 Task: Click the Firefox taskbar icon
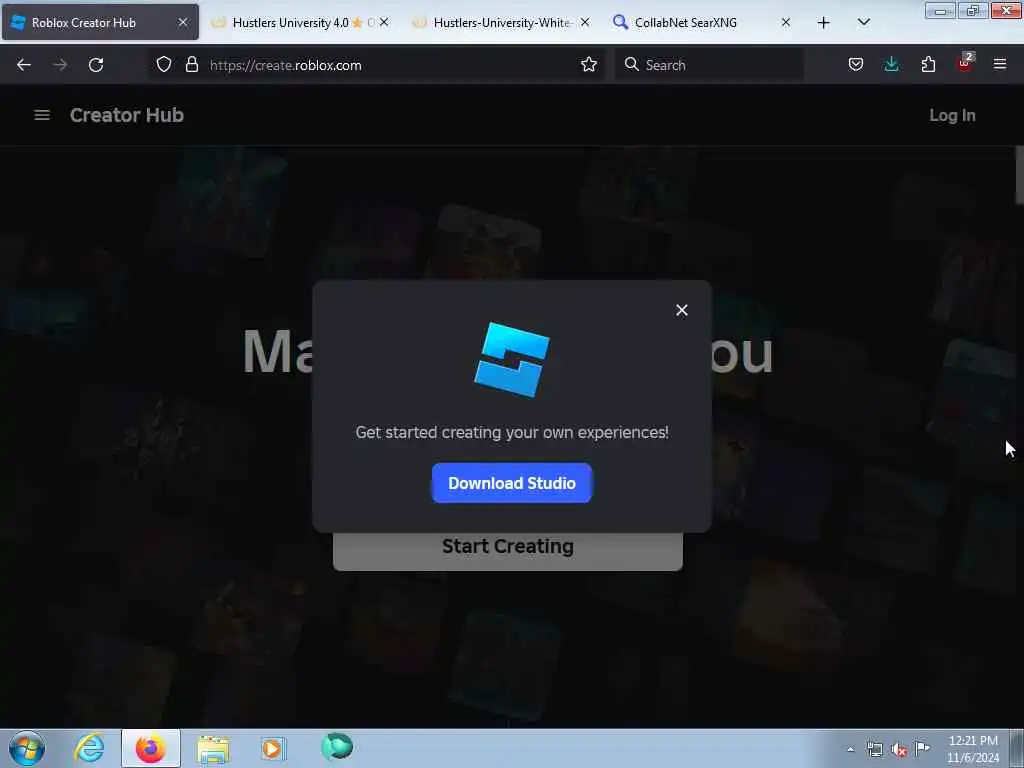point(151,748)
